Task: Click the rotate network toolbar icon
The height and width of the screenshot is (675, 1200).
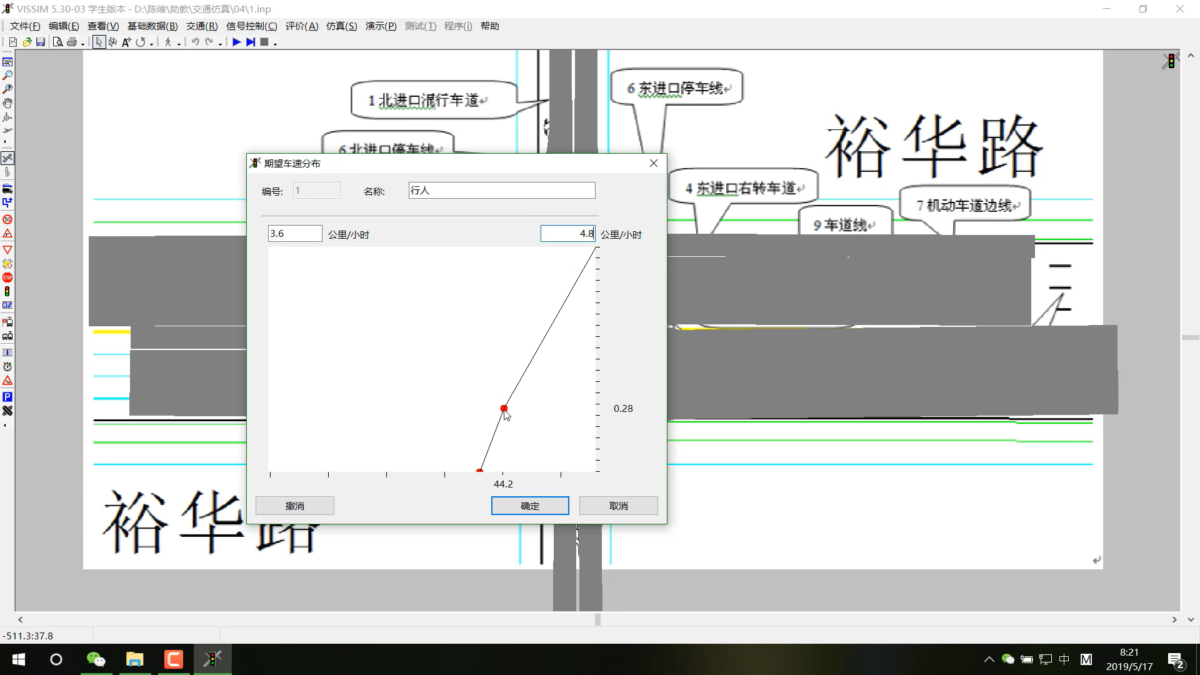Action: tap(140, 42)
